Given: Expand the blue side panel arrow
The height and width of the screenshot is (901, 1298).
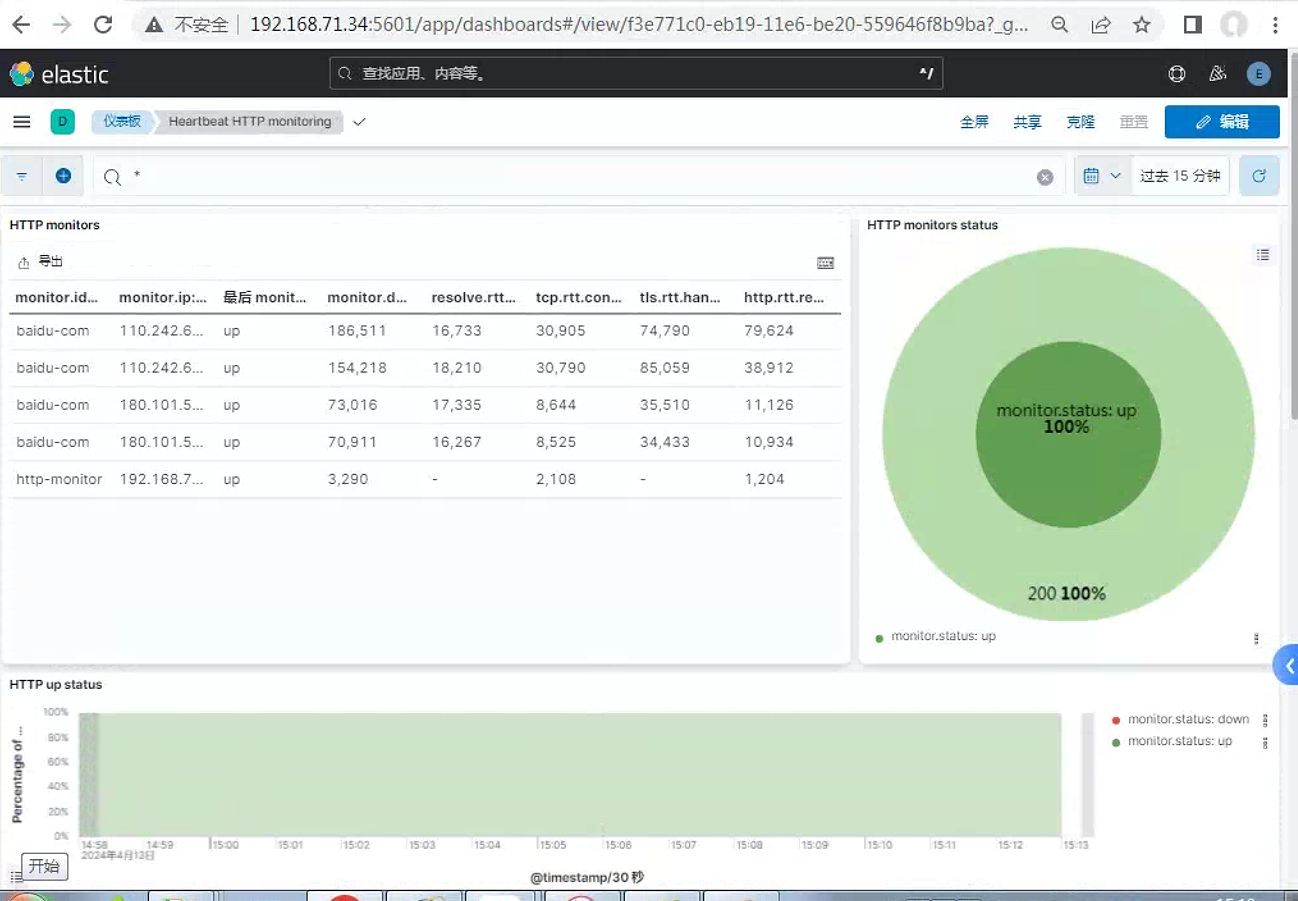Looking at the screenshot, I should point(1287,666).
